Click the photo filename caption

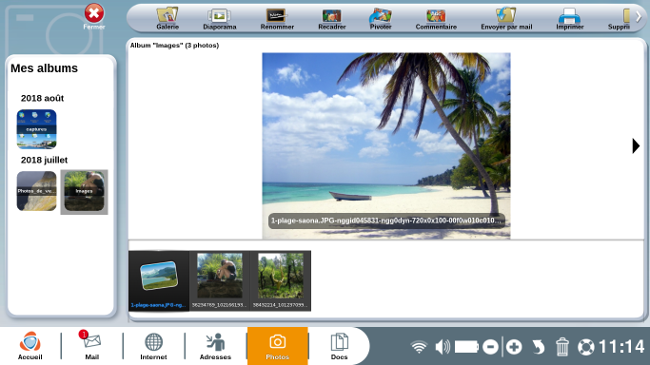[386, 221]
